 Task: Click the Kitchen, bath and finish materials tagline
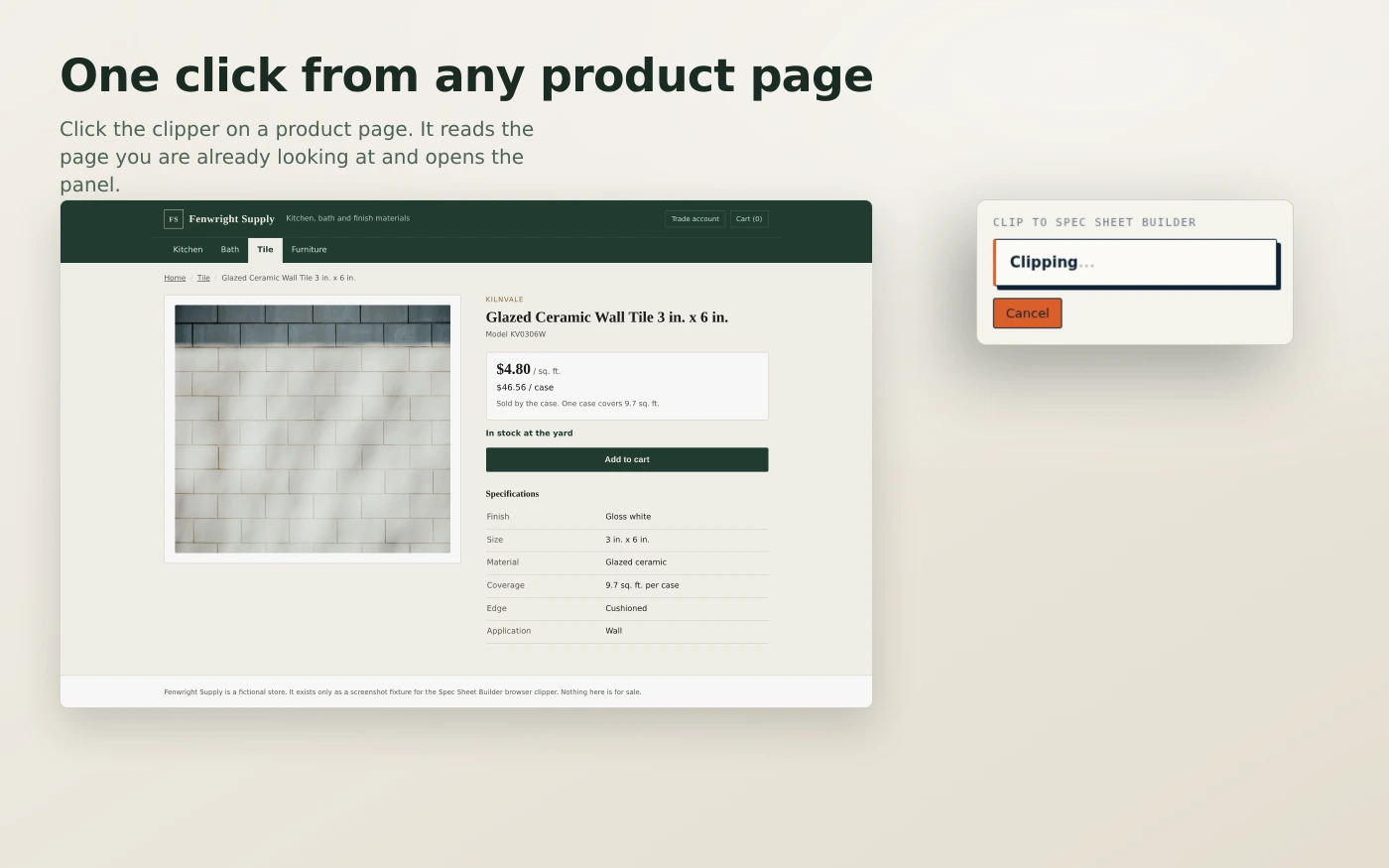(x=347, y=218)
